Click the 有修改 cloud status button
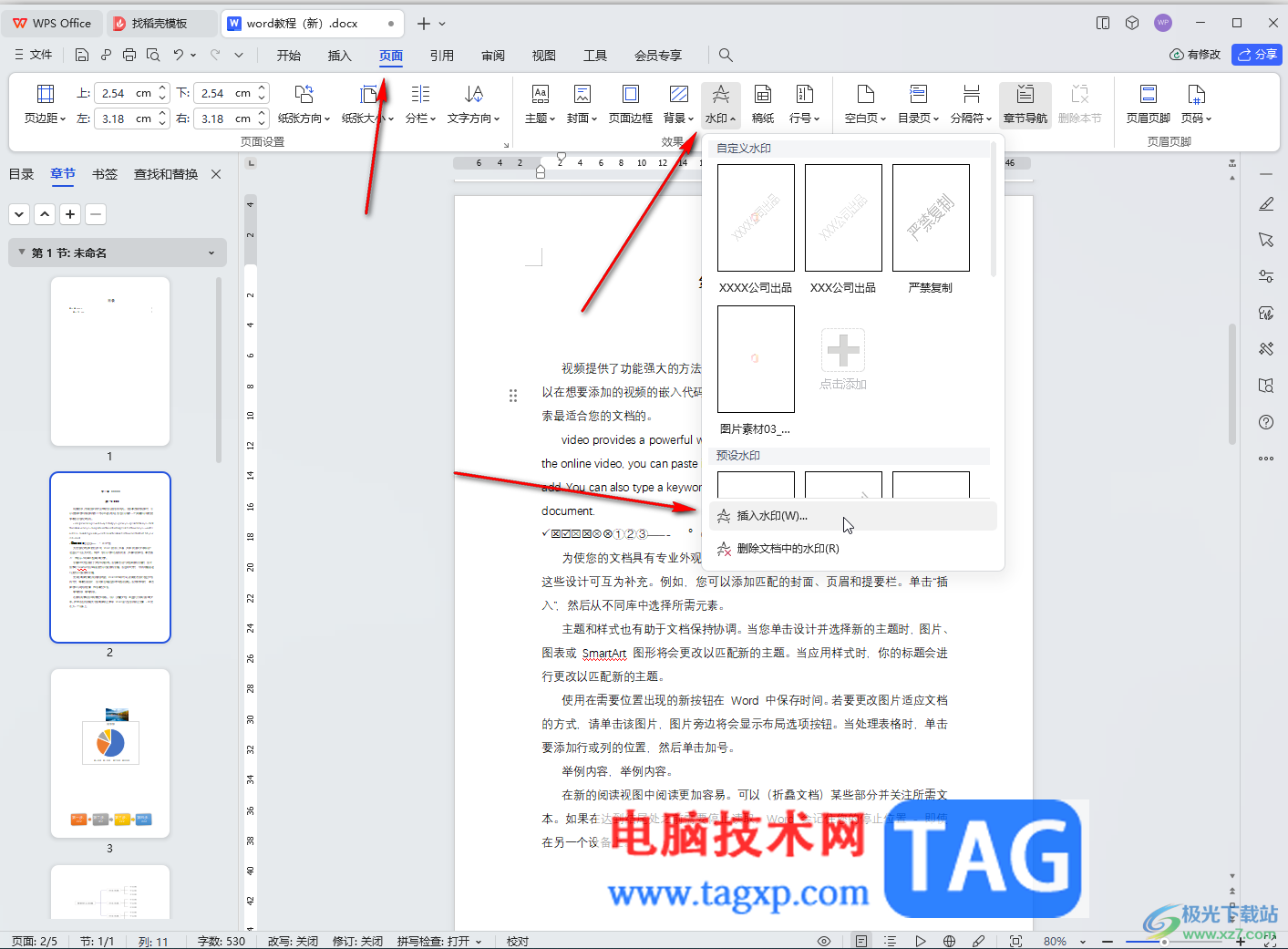Image resolution: width=1288 pixels, height=949 pixels. (x=1195, y=55)
